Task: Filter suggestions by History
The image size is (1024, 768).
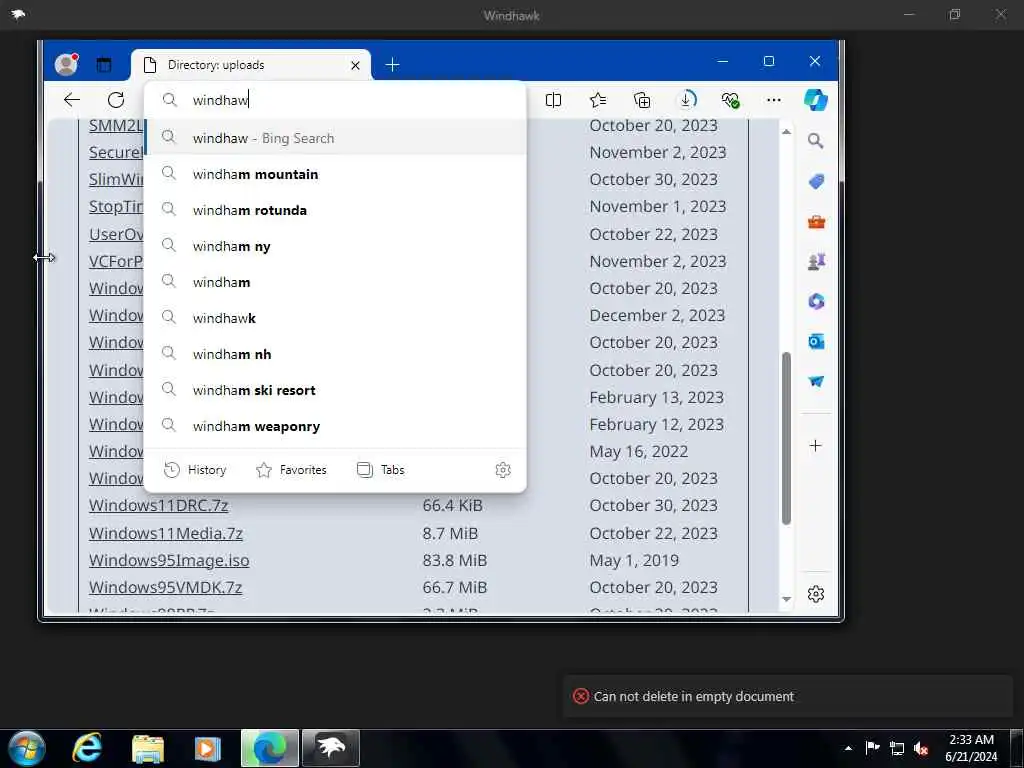Action: (x=195, y=470)
